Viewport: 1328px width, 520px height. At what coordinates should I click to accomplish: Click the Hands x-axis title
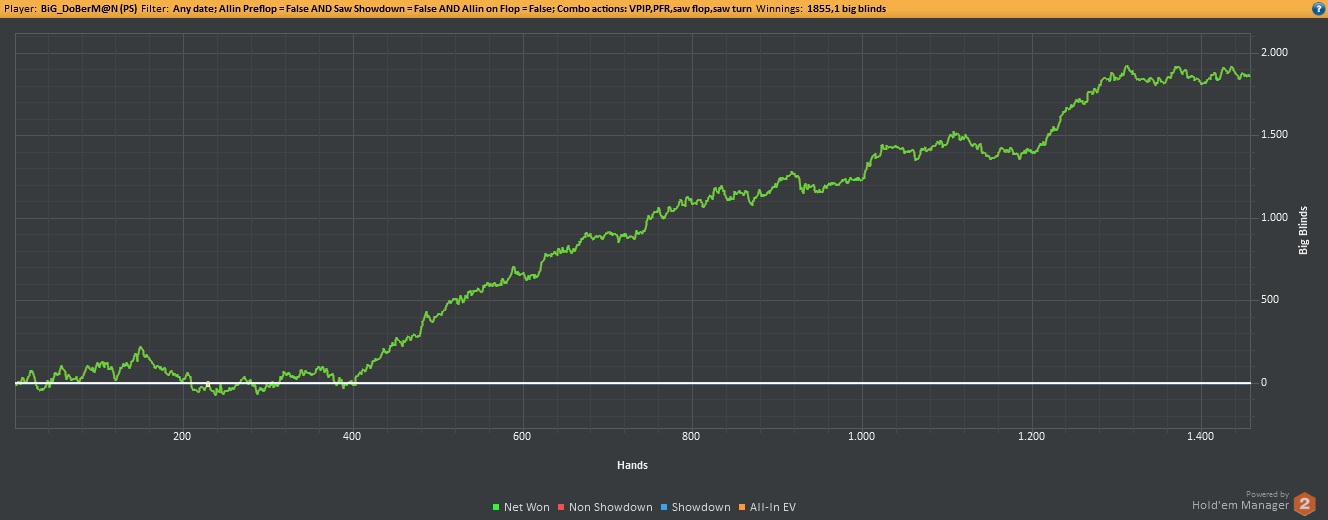pos(632,465)
